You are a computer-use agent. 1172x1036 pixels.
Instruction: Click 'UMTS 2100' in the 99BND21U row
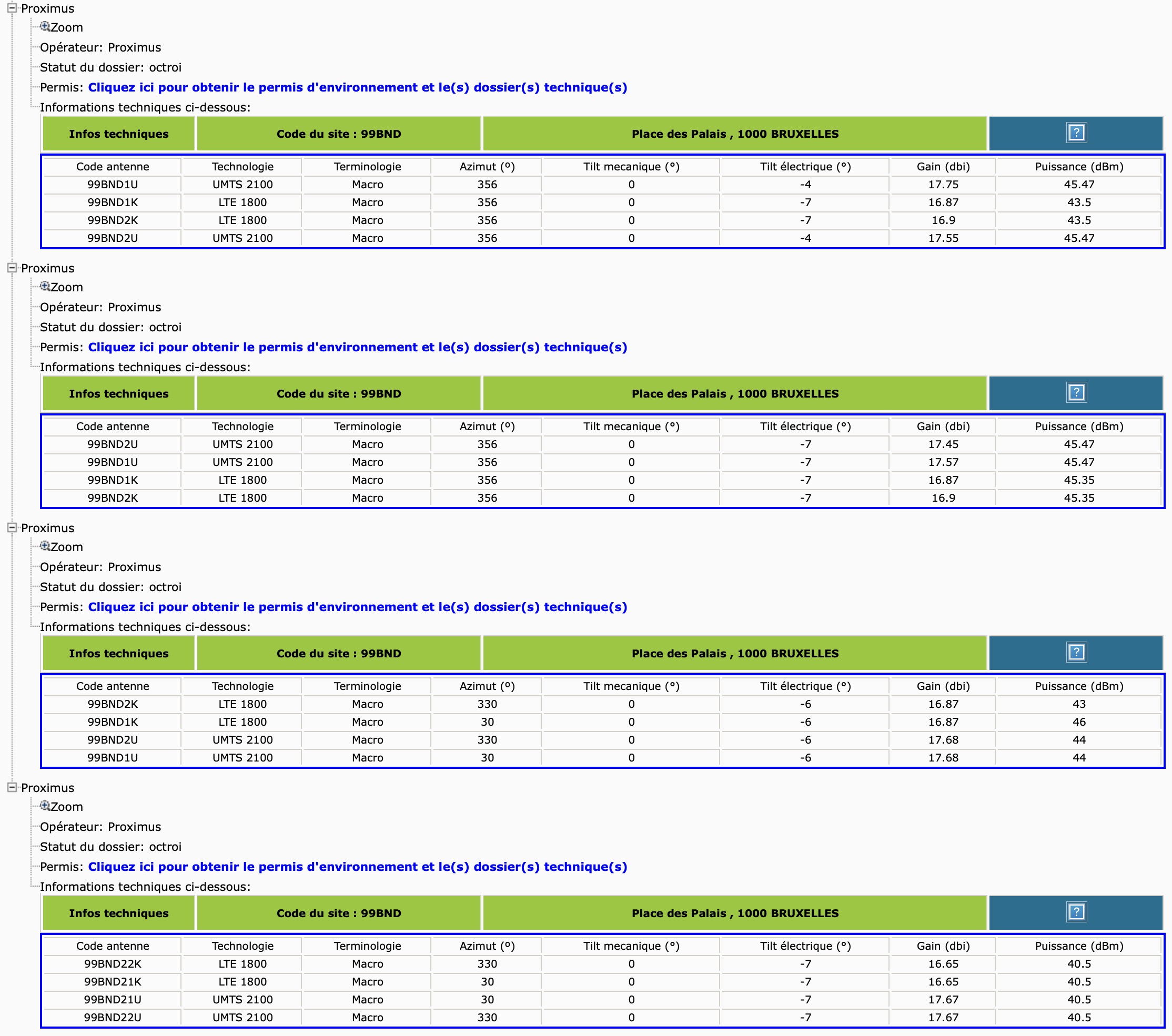(x=243, y=999)
